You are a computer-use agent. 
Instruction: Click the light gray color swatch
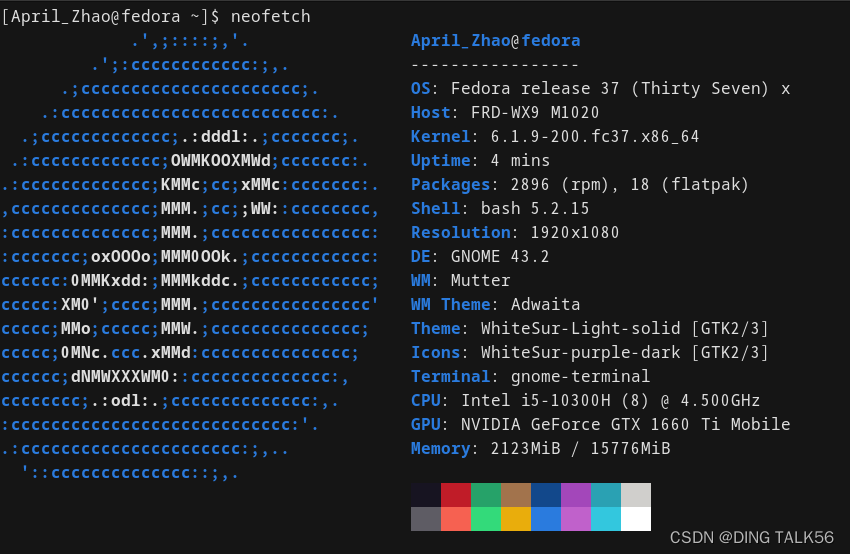click(x=636, y=495)
